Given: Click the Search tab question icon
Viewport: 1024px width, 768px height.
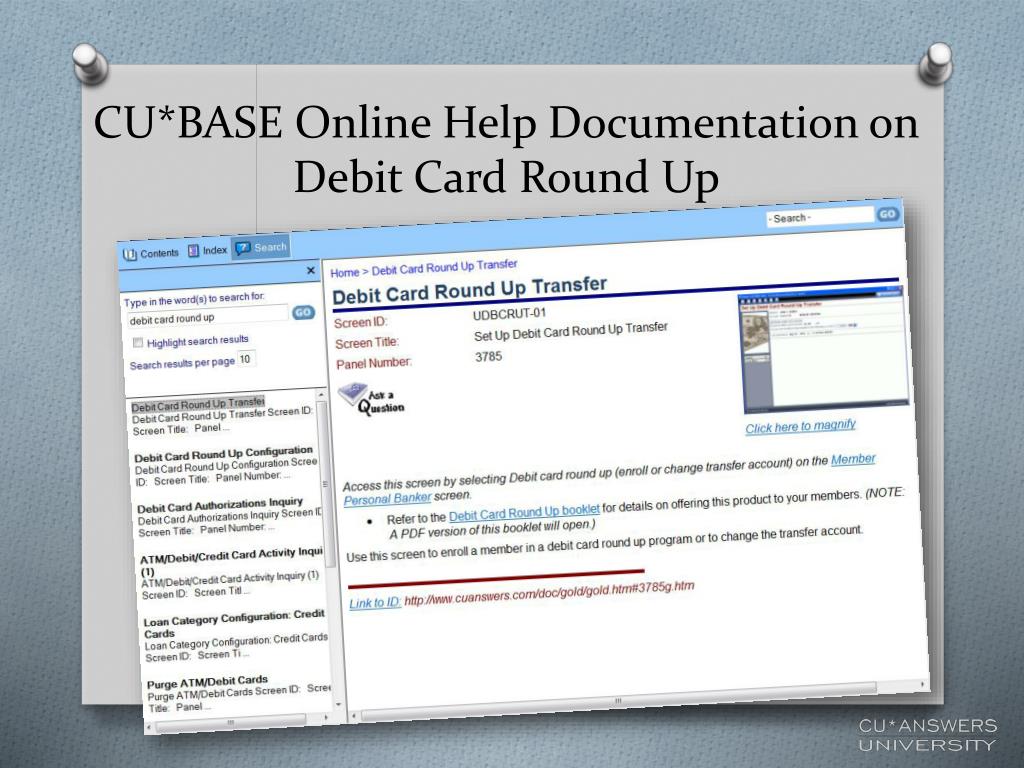Looking at the screenshot, I should pos(243,248).
